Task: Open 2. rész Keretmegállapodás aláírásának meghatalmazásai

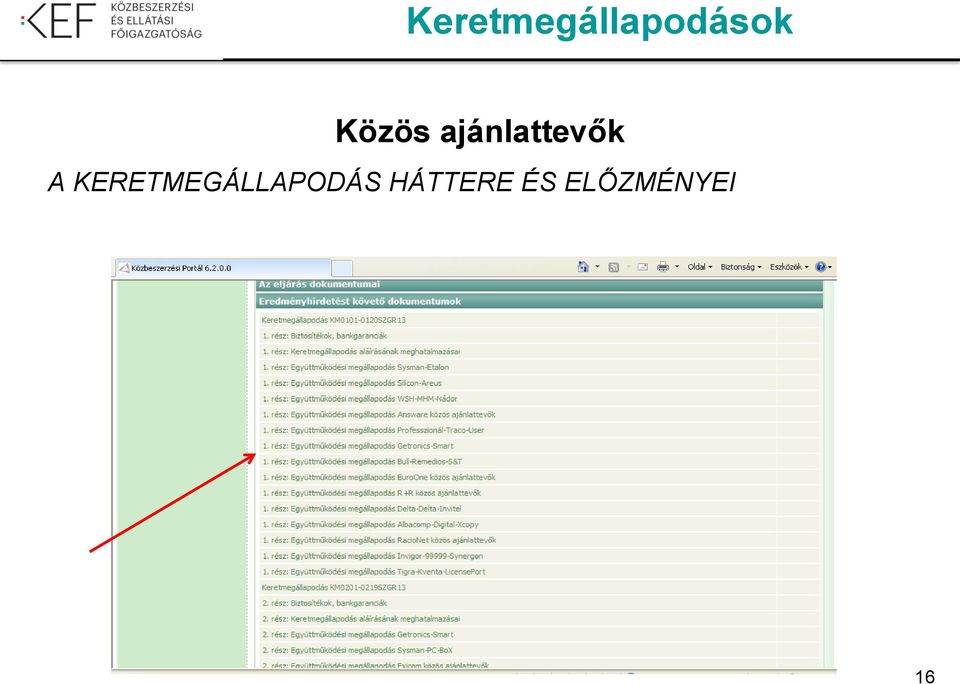Action: click(x=361, y=619)
